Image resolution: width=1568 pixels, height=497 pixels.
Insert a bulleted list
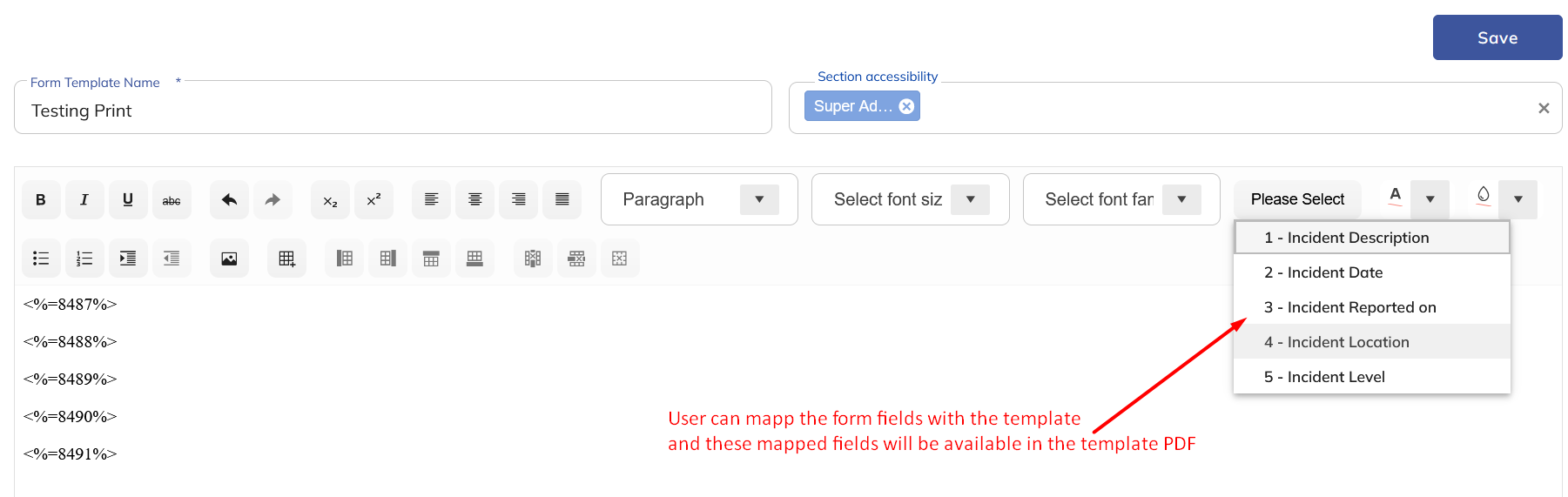tap(41, 259)
